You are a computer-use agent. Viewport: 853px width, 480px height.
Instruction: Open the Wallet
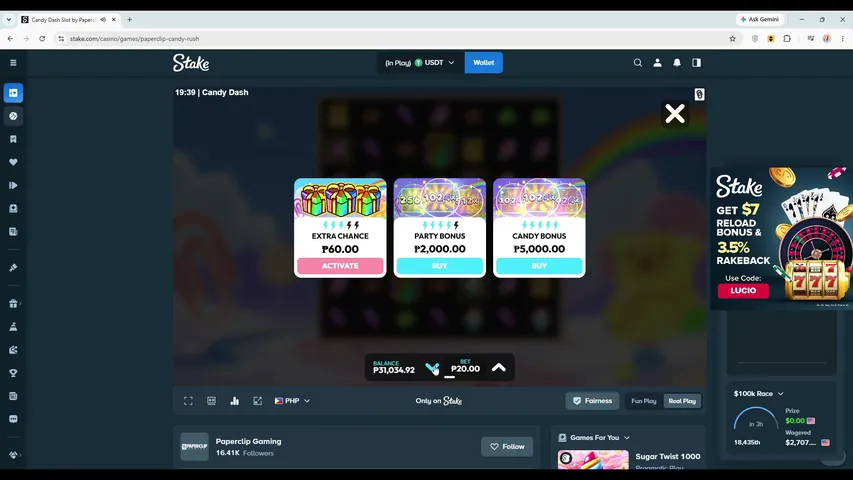point(484,63)
